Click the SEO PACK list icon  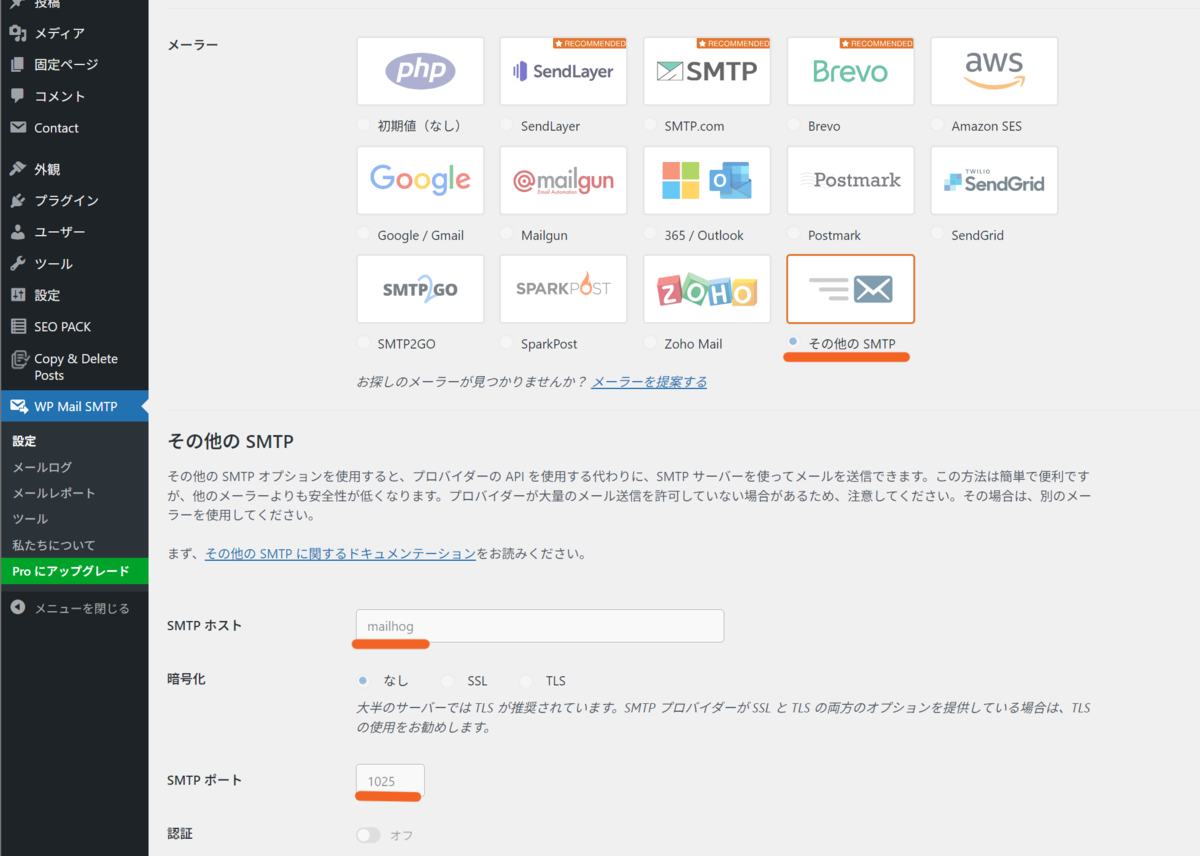(x=17, y=327)
